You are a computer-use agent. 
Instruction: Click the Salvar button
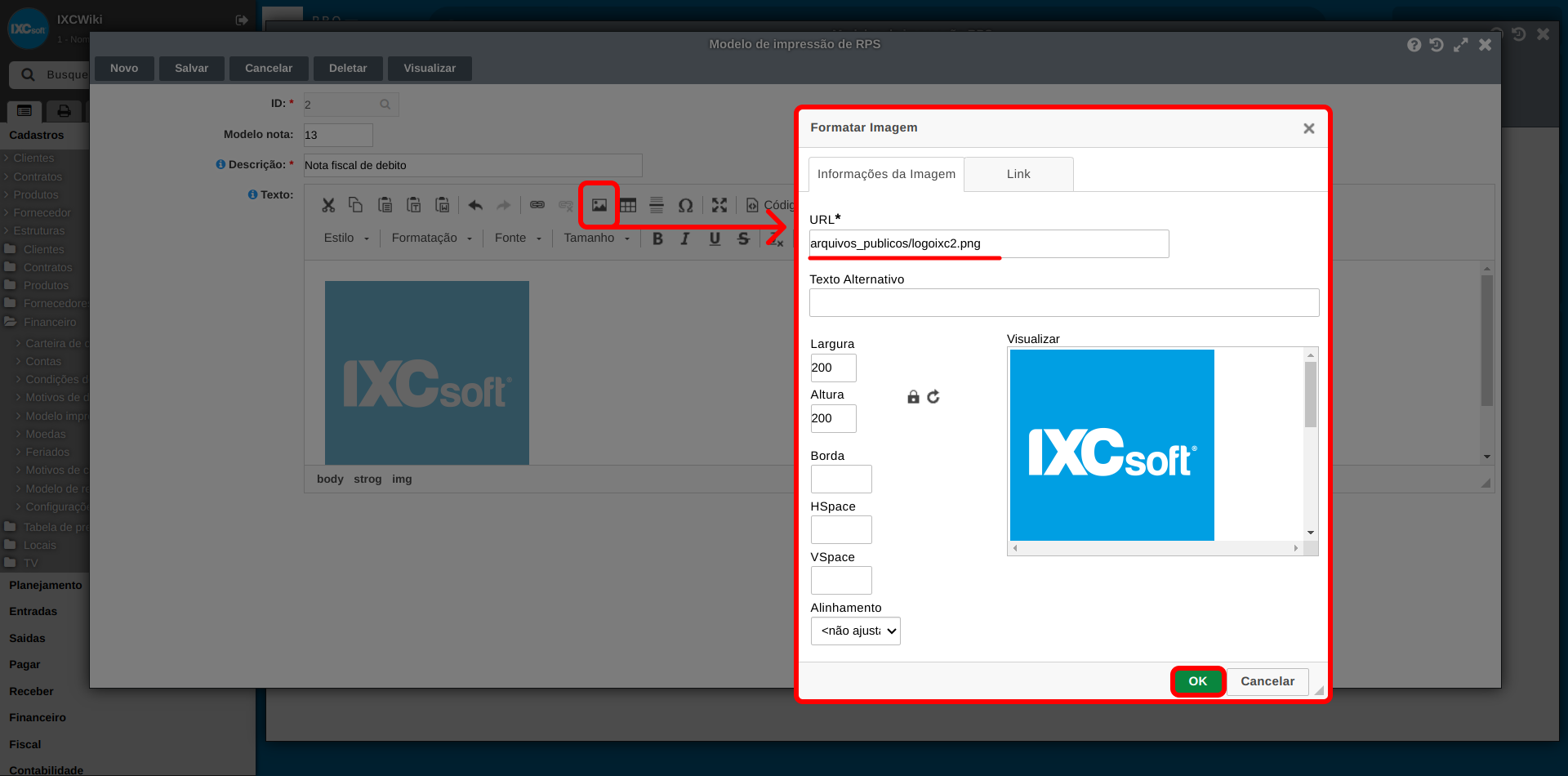click(192, 68)
